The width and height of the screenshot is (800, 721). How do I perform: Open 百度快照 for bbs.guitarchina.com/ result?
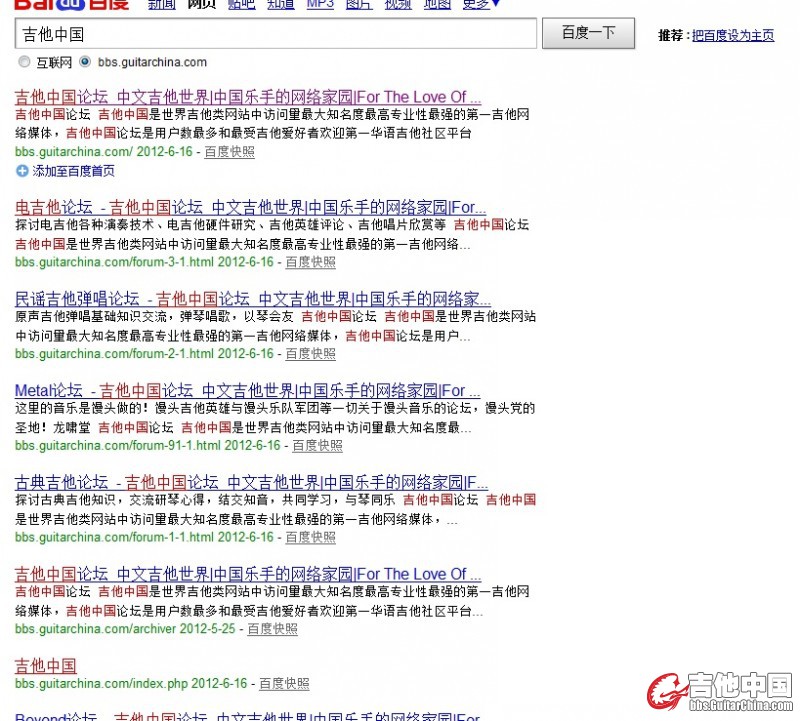tap(230, 152)
